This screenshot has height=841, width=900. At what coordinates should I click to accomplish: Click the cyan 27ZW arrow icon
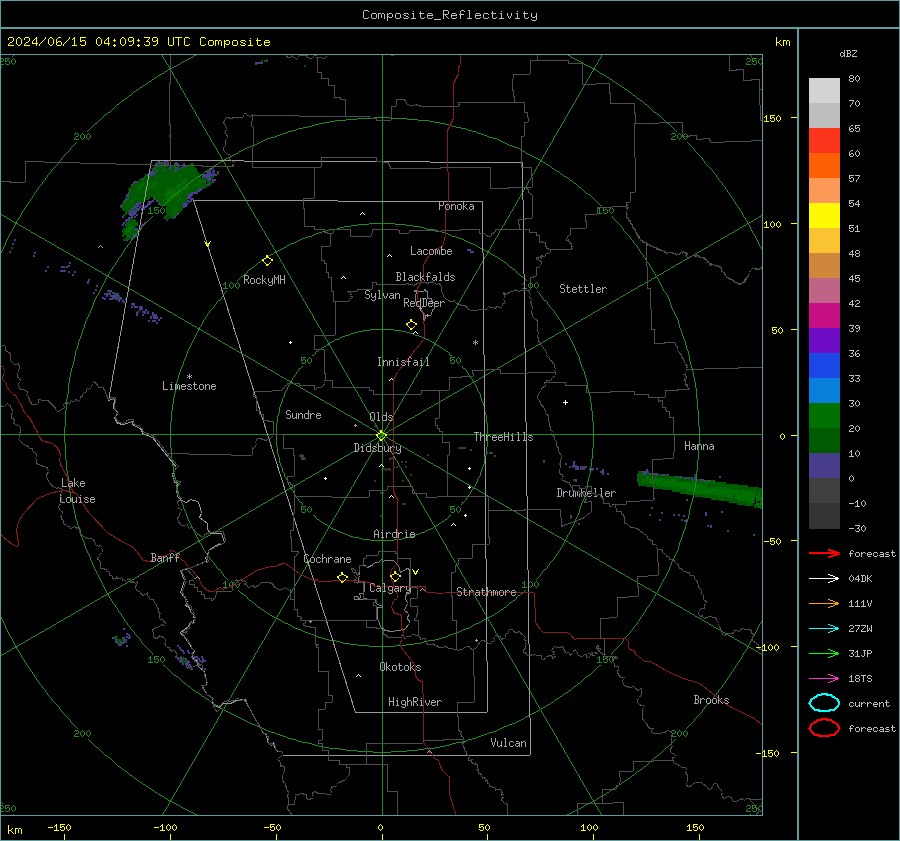pyautogui.click(x=824, y=628)
